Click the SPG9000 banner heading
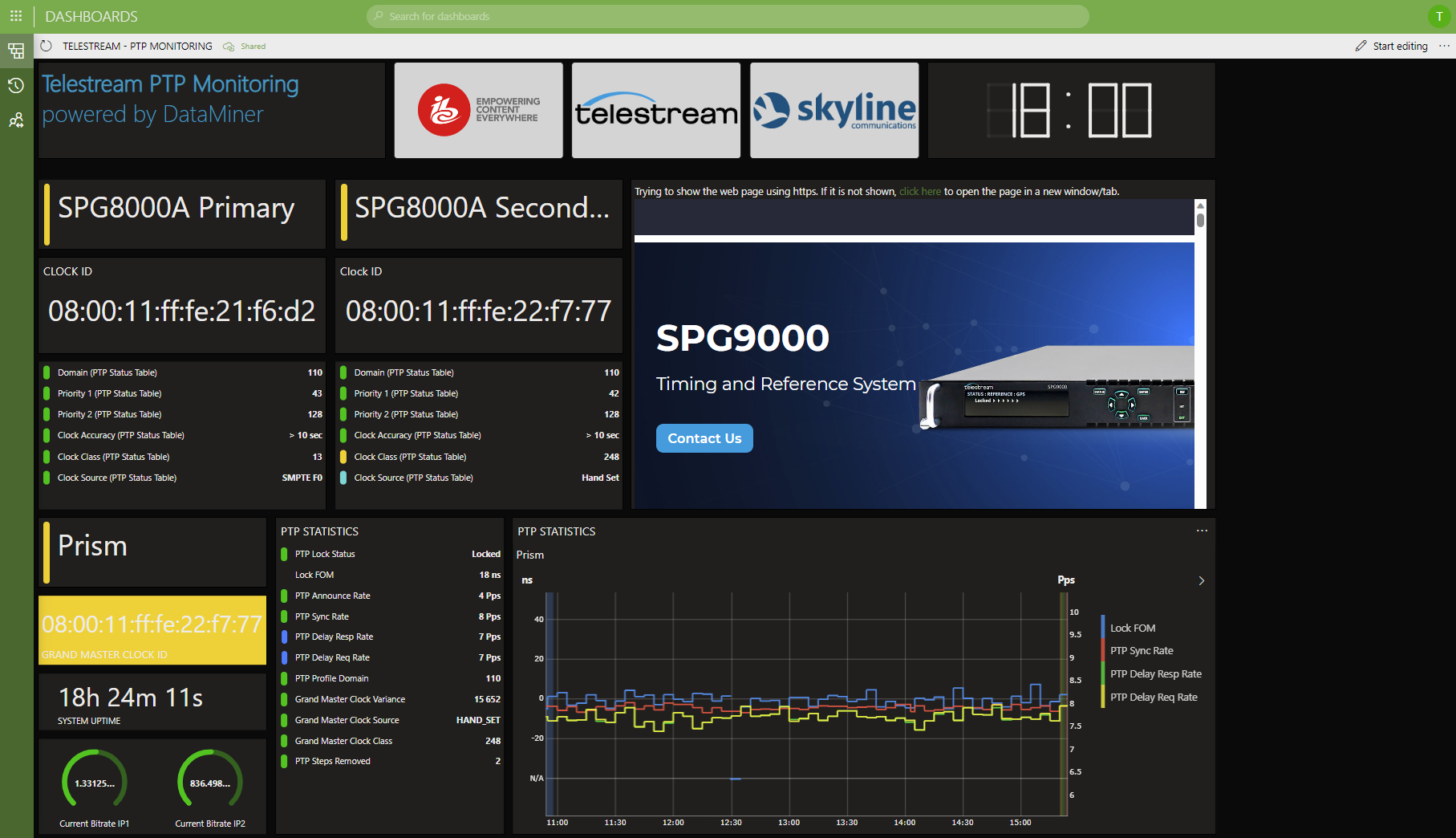Image resolution: width=1456 pixels, height=838 pixels. [x=743, y=338]
